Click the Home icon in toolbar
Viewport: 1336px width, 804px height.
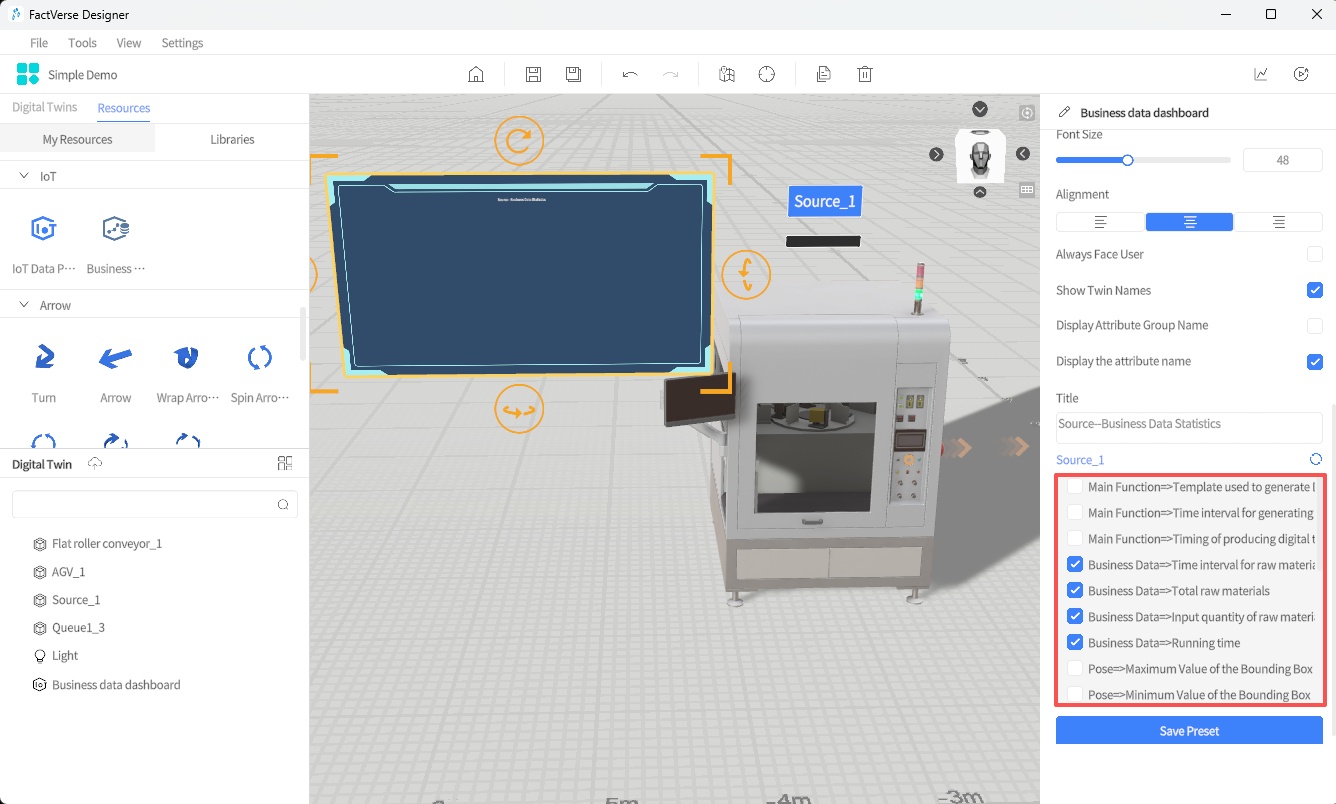click(x=476, y=74)
